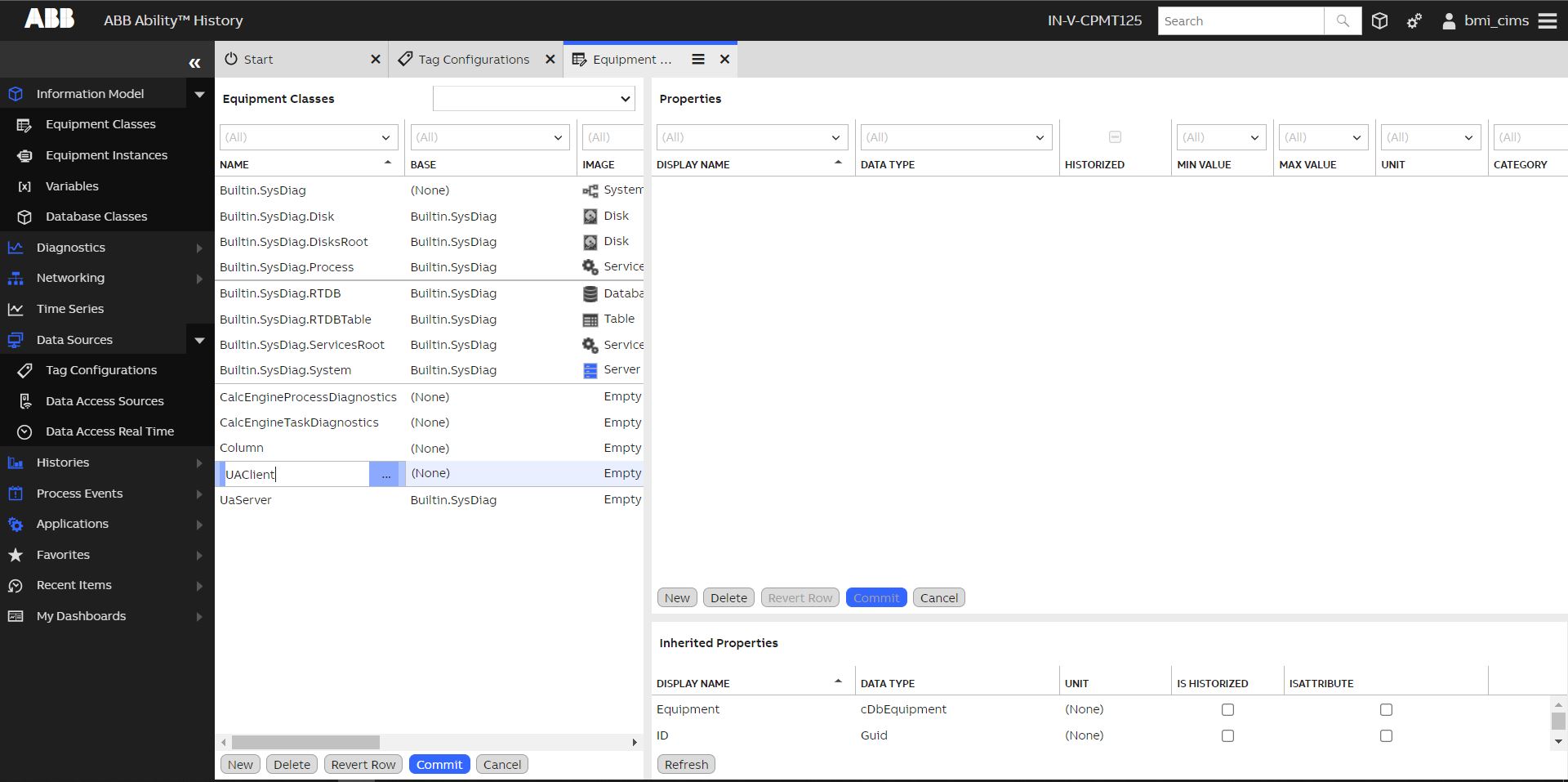Open Process Events in the sidebar
This screenshot has width=1568, height=782.
coord(79,494)
